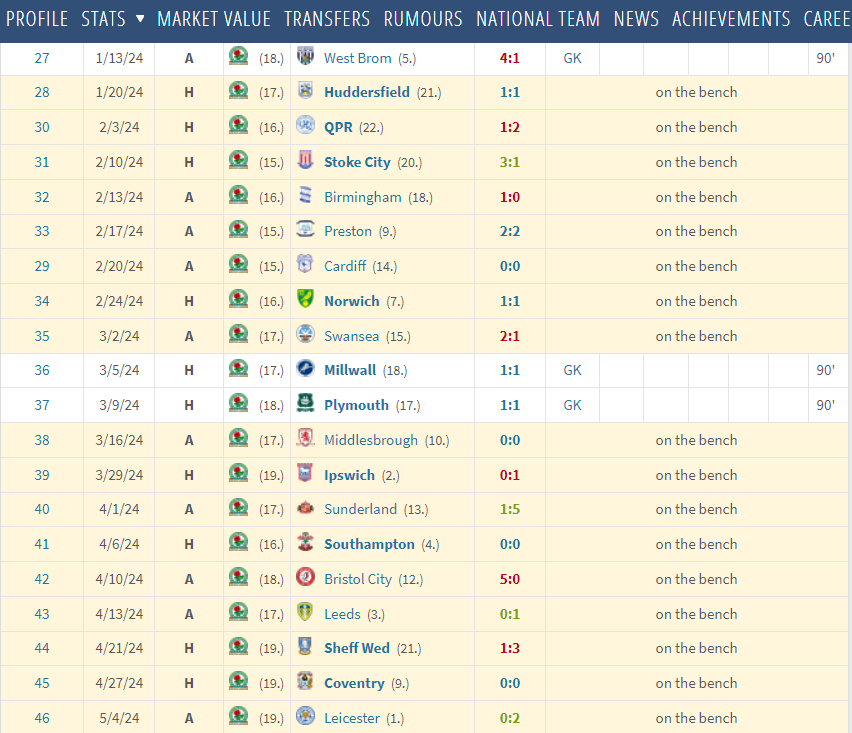Click Blackburn crest in the 2/24/24 row
The width and height of the screenshot is (852, 733).
point(239,299)
